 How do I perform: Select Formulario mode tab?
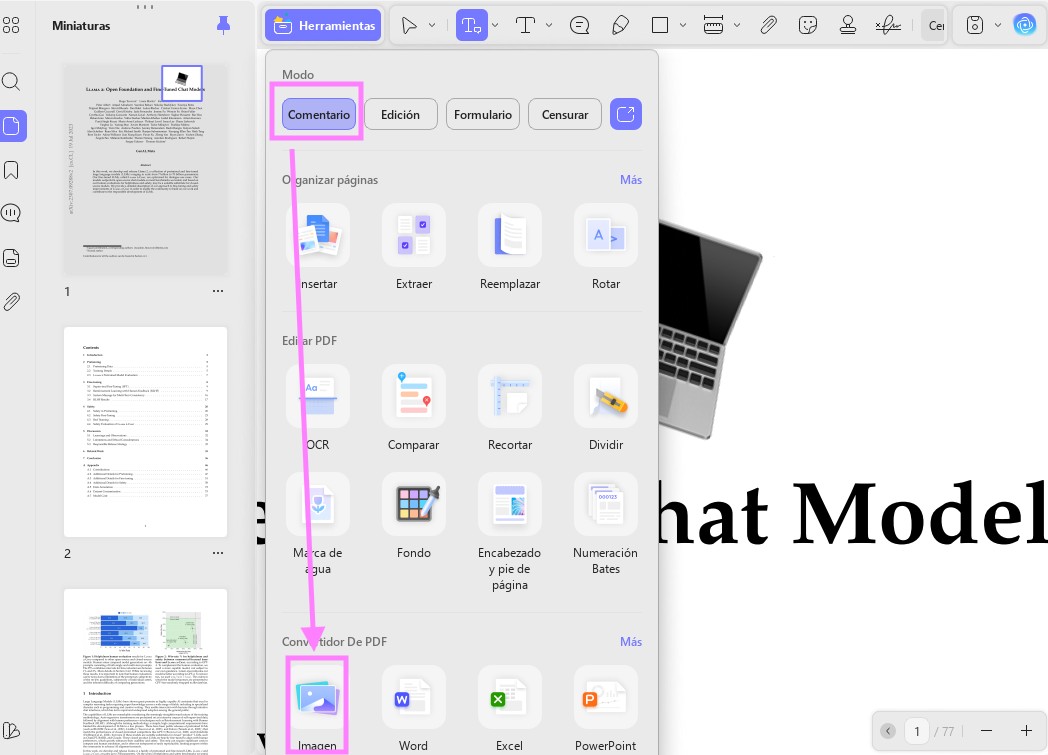tap(483, 114)
